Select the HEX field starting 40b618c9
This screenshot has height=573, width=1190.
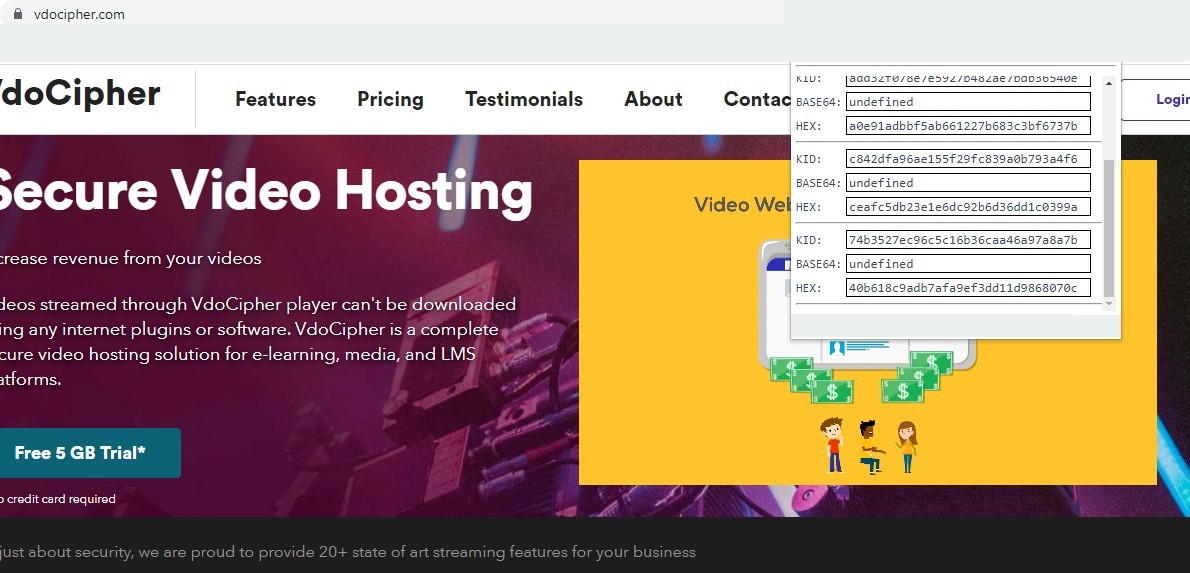(968, 288)
